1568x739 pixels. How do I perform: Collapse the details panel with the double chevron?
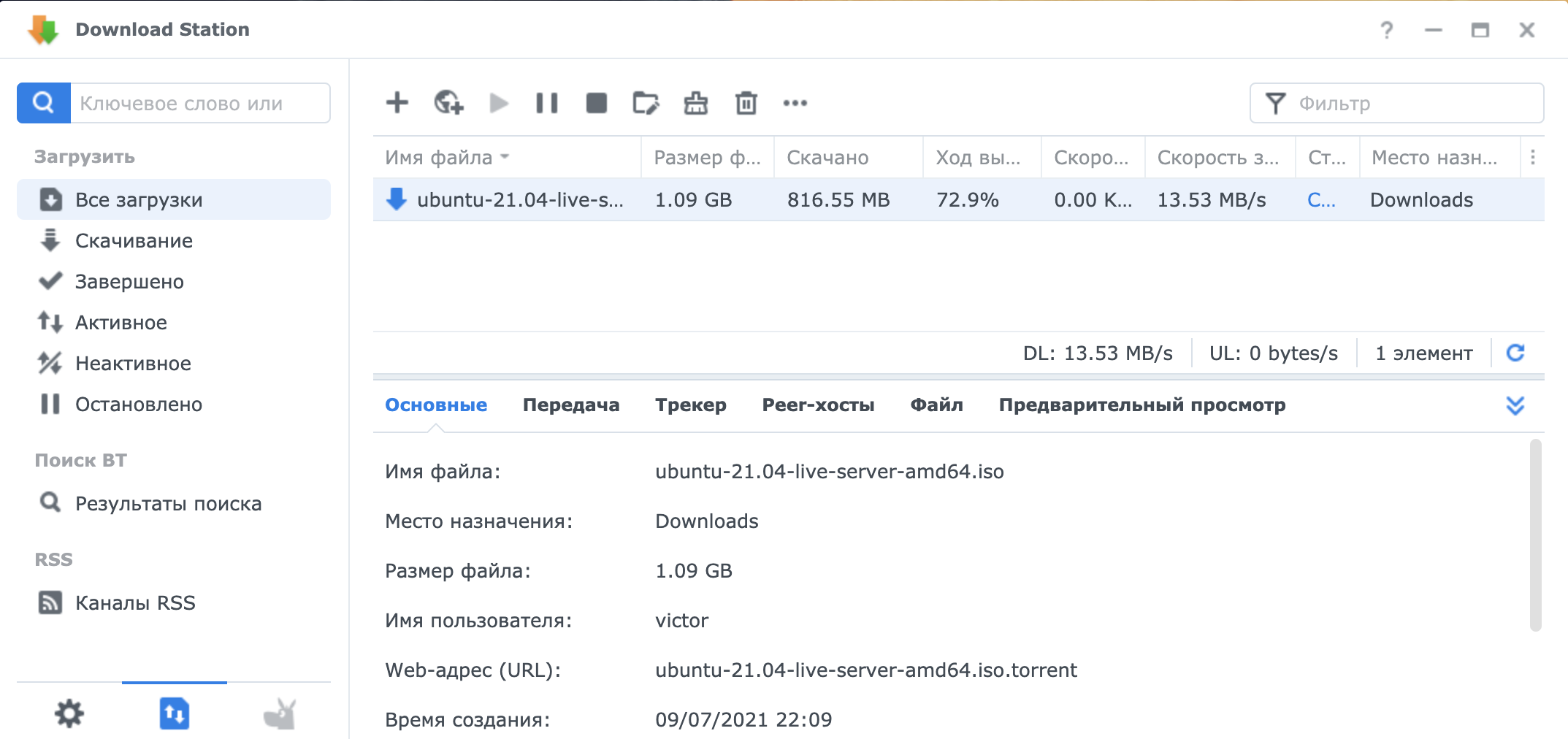(x=1515, y=405)
